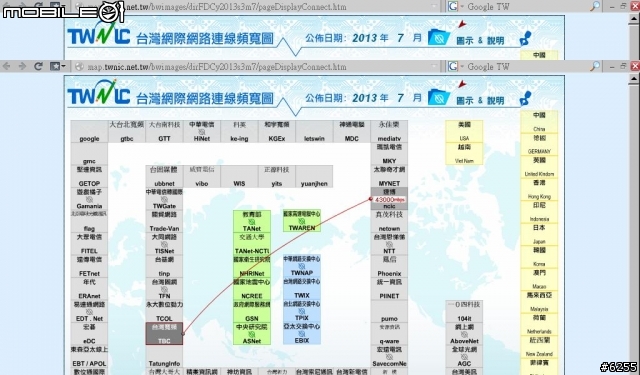Click the red 43000mbps bandwidth label
Image resolution: width=640 pixels, height=375 pixels.
click(389, 200)
